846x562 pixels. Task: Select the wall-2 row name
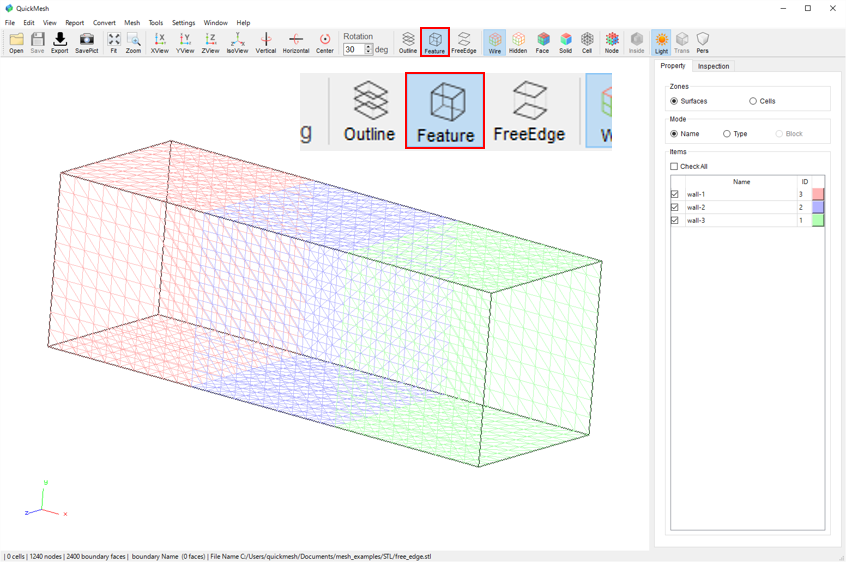696,207
